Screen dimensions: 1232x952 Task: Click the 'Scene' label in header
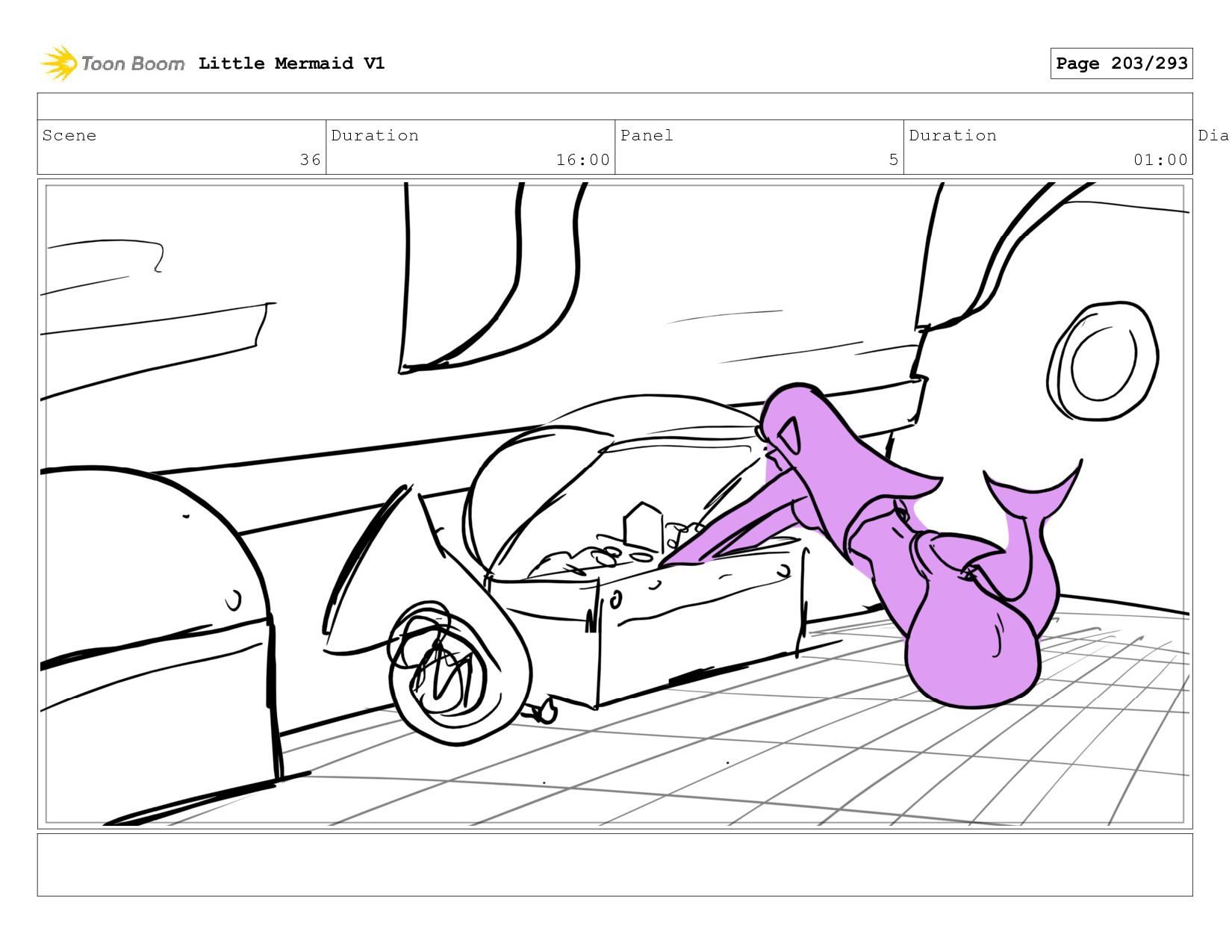pyautogui.click(x=69, y=135)
